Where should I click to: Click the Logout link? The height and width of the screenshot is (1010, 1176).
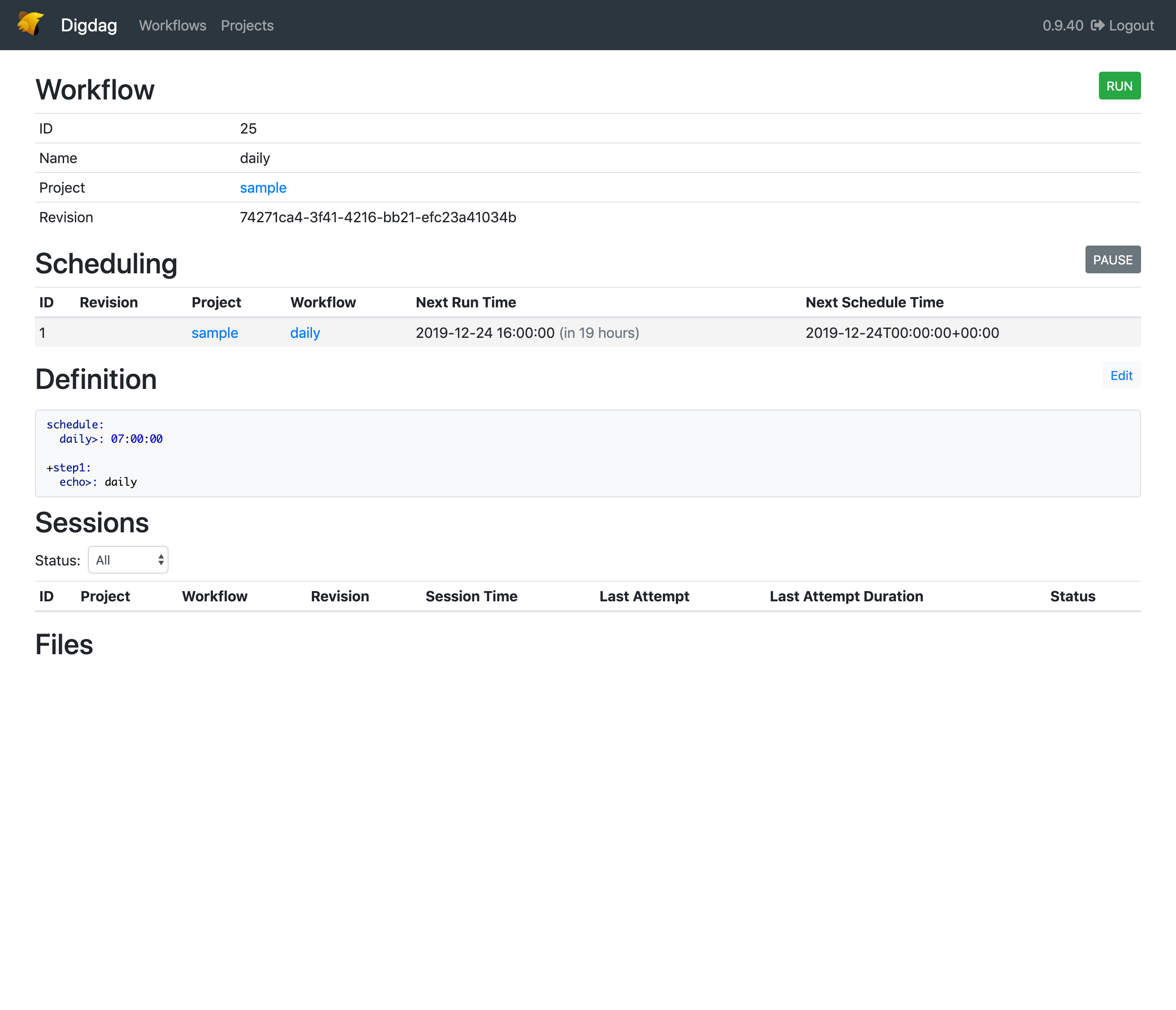point(1131,25)
